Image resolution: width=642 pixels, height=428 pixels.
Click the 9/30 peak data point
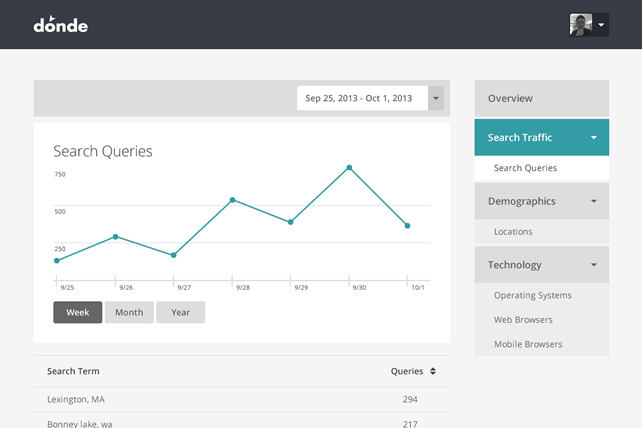click(349, 167)
